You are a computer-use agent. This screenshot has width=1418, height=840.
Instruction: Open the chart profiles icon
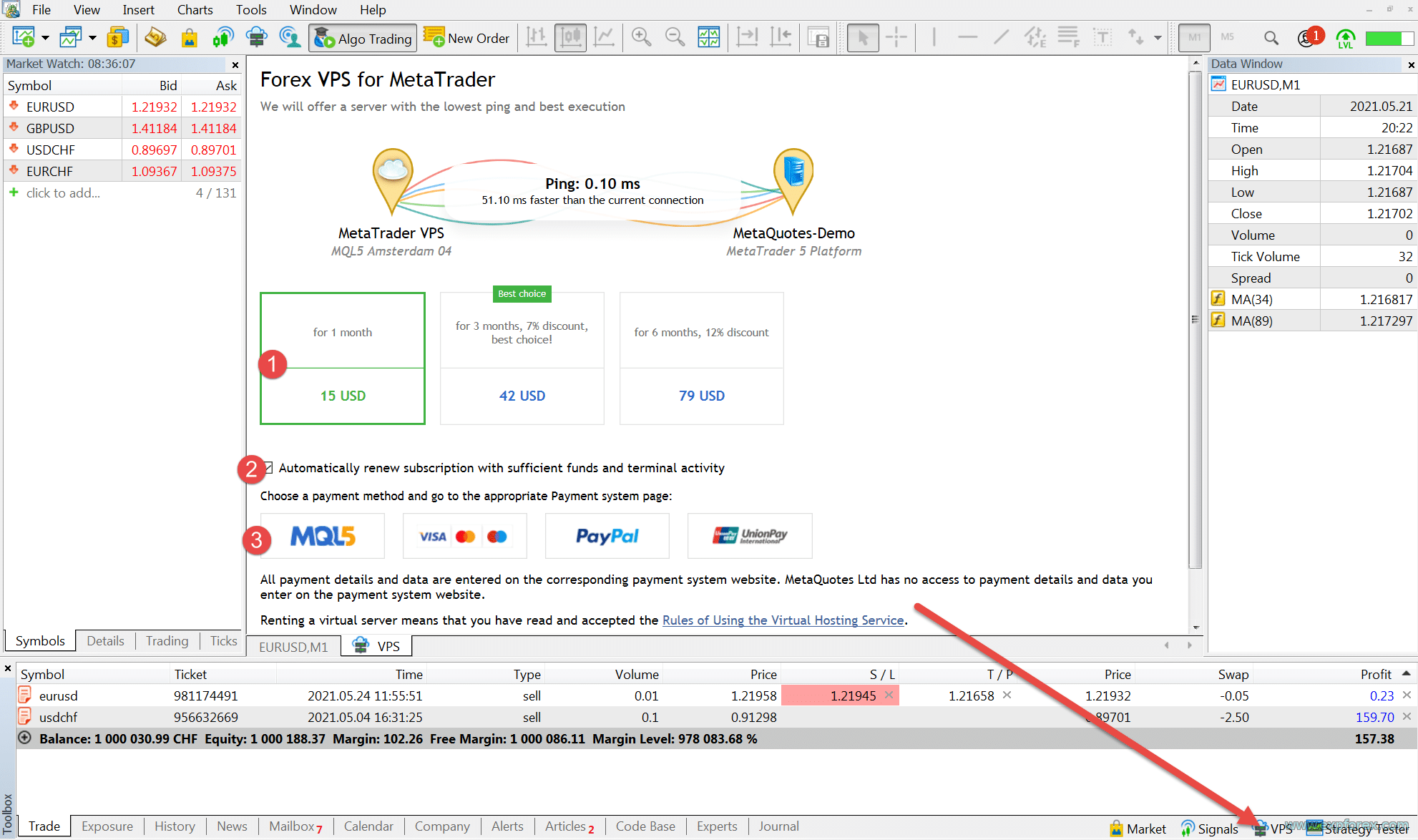click(x=71, y=37)
